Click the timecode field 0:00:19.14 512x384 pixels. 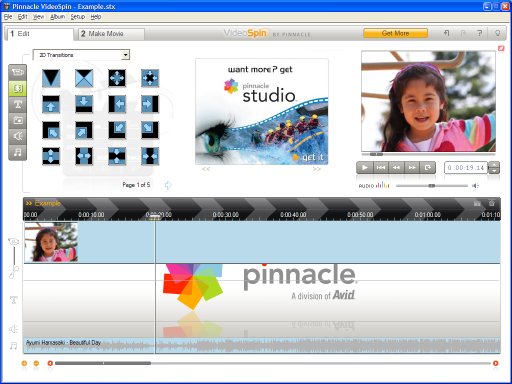pos(466,168)
